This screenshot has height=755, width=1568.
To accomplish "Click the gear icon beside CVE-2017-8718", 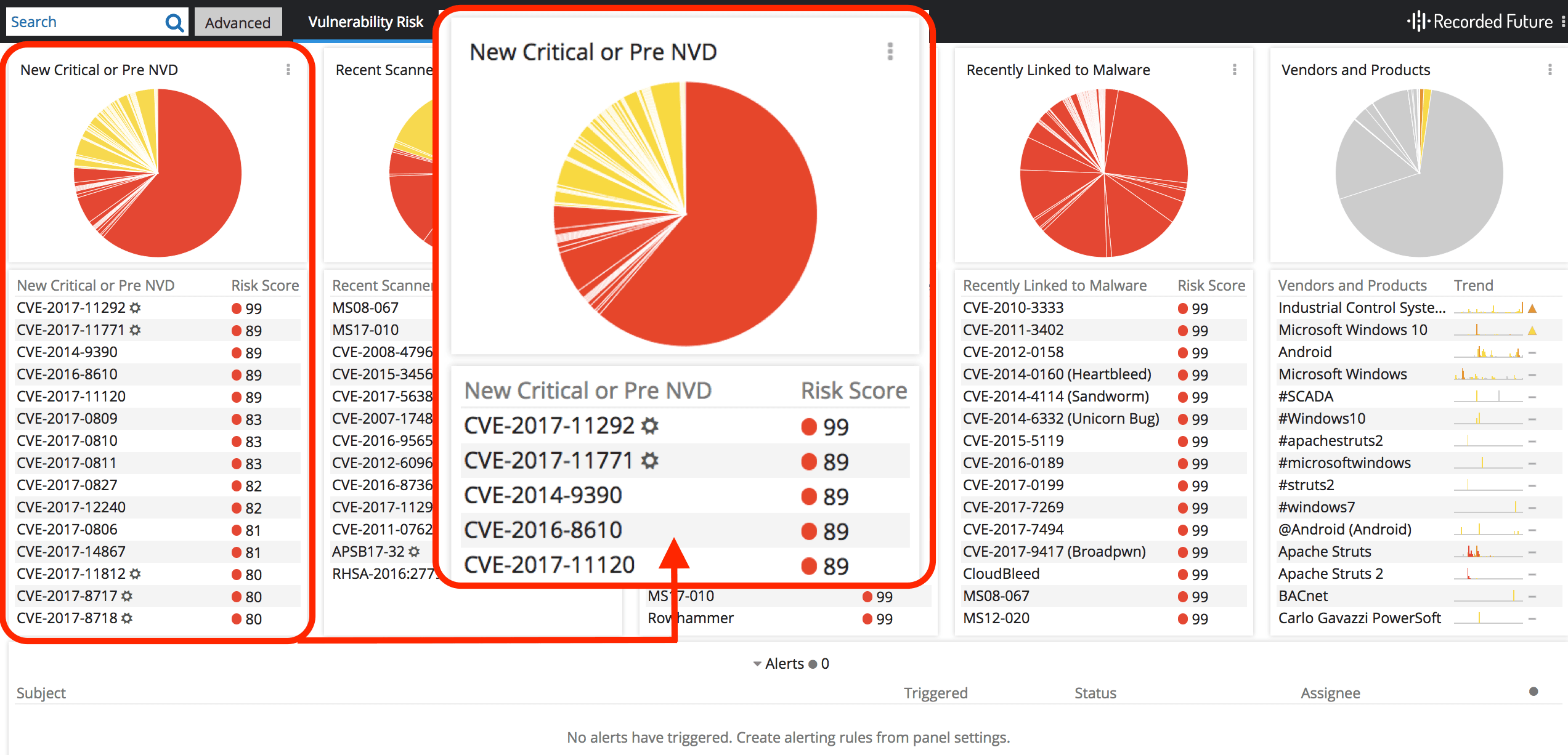I will (x=127, y=618).
